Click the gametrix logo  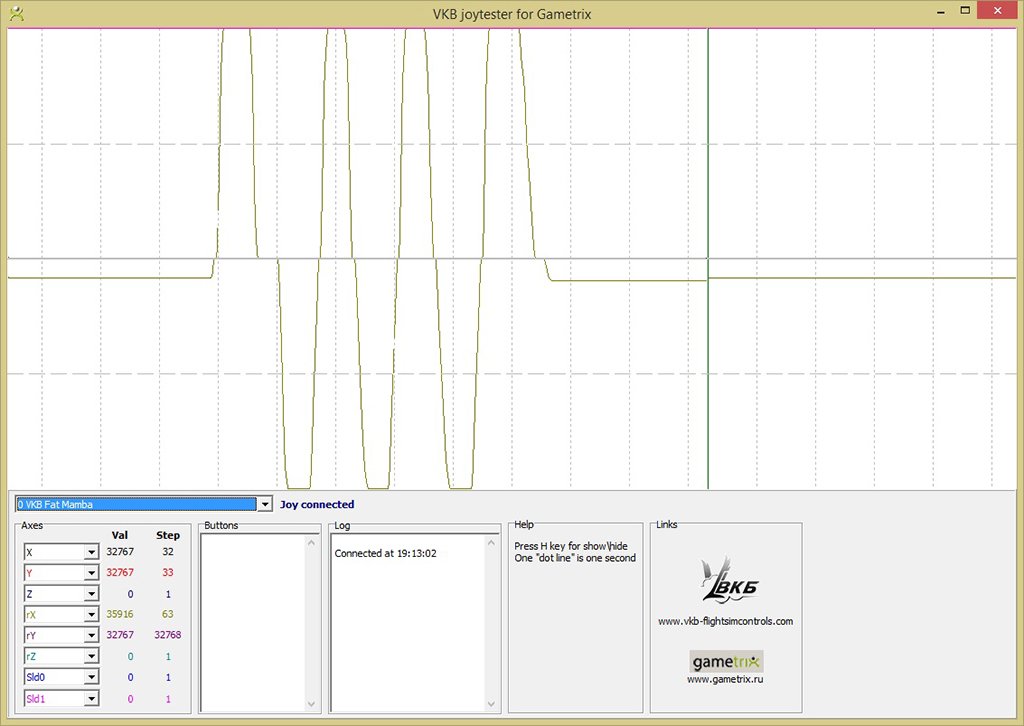[726, 661]
